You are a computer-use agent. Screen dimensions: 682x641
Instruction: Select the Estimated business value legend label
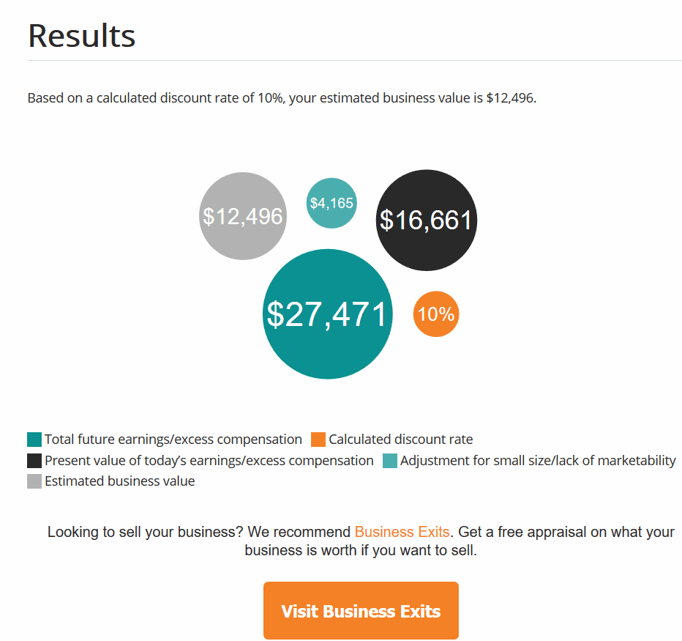pyautogui.click(x=120, y=481)
